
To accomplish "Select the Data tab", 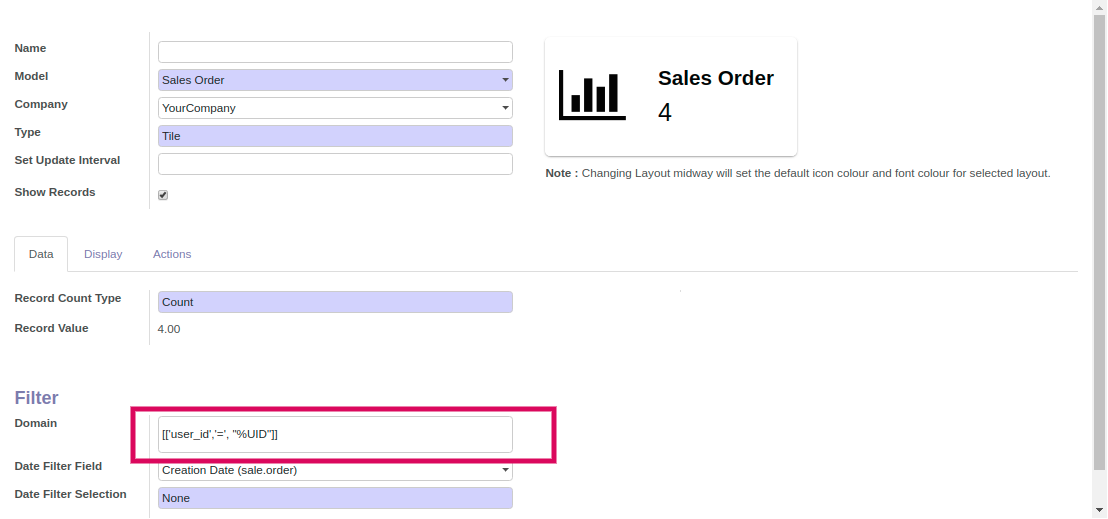I will 41,254.
